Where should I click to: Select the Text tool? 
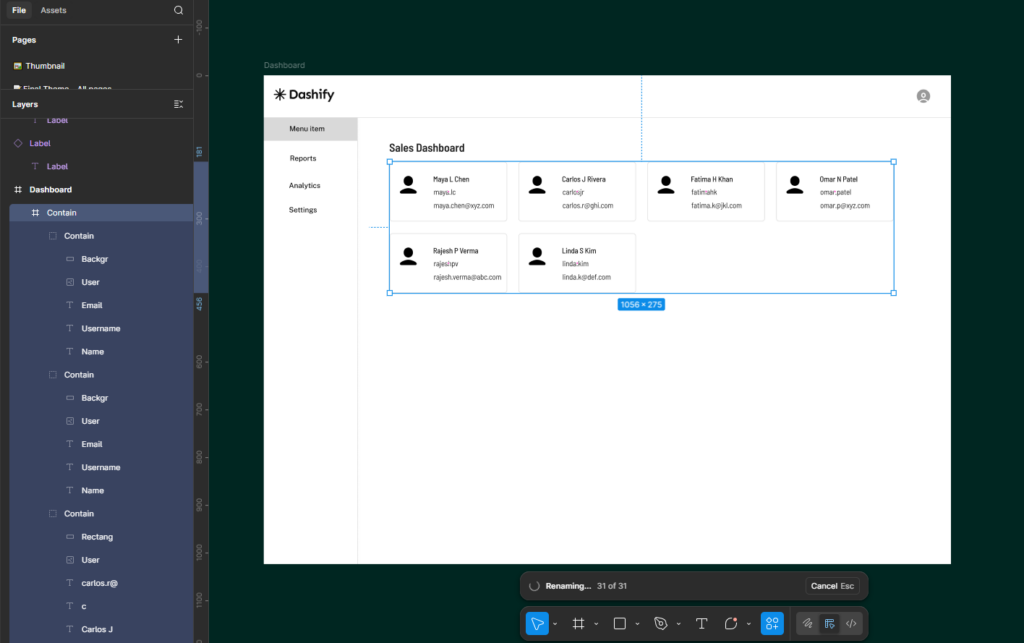click(701, 623)
